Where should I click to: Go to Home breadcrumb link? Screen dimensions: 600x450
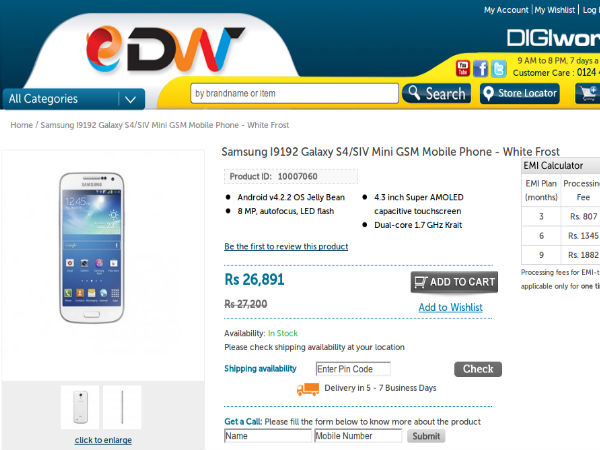pos(21,125)
